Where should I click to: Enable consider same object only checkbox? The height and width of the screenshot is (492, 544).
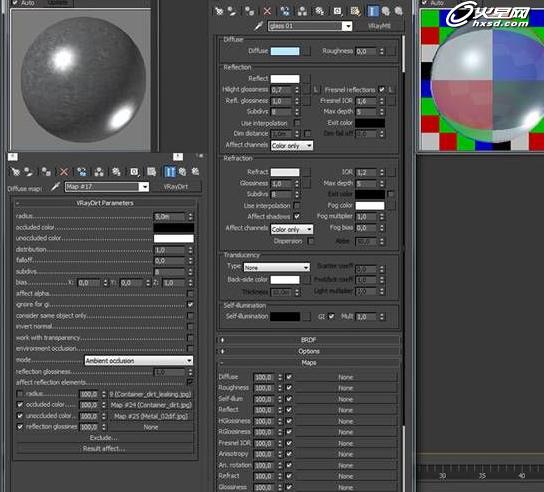(190, 316)
